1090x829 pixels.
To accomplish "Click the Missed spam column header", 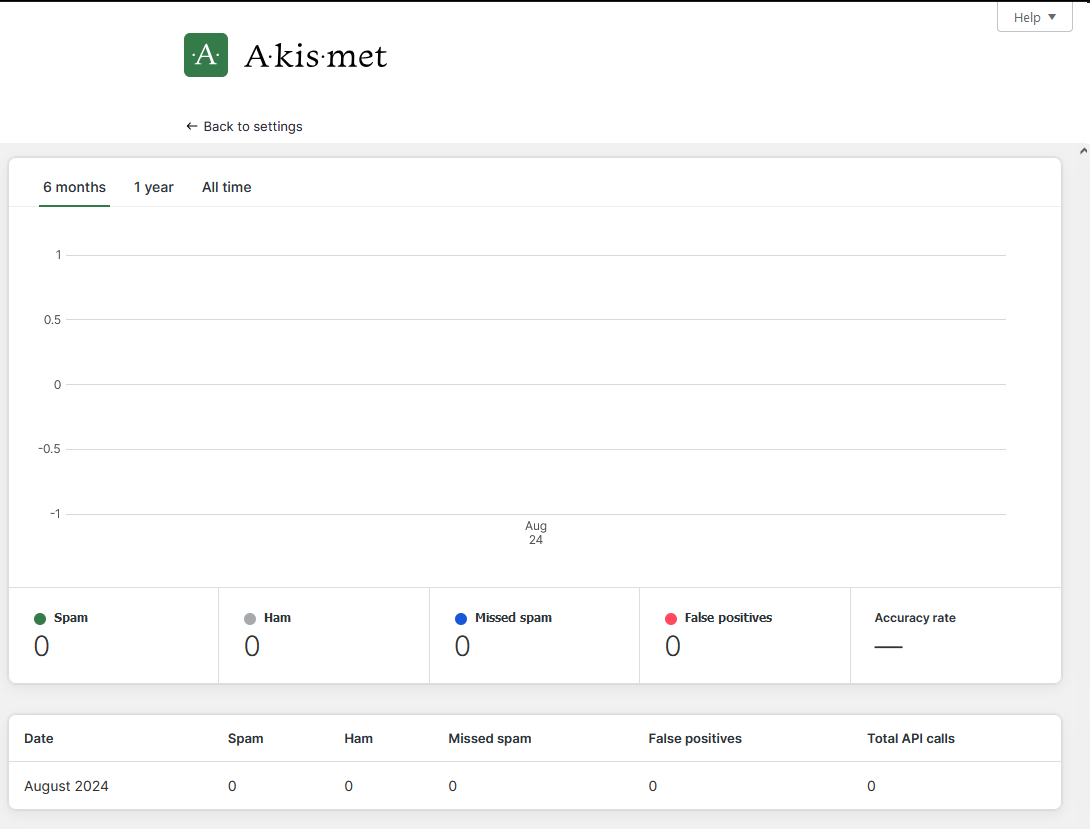I will [490, 739].
